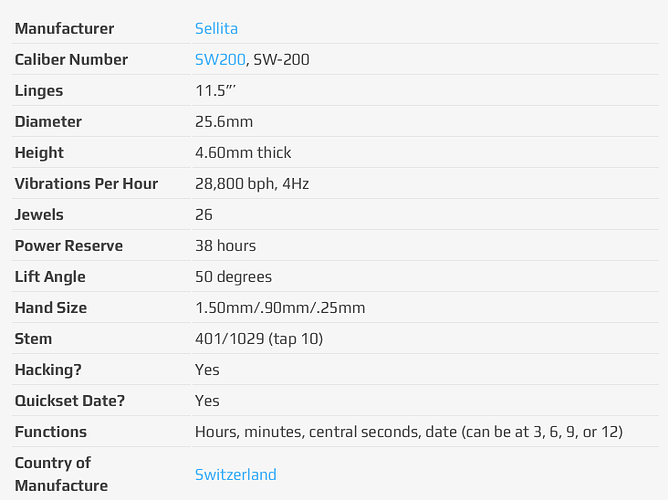The height and width of the screenshot is (500, 668).
Task: Follow the SW200 caliber link
Action: point(220,60)
